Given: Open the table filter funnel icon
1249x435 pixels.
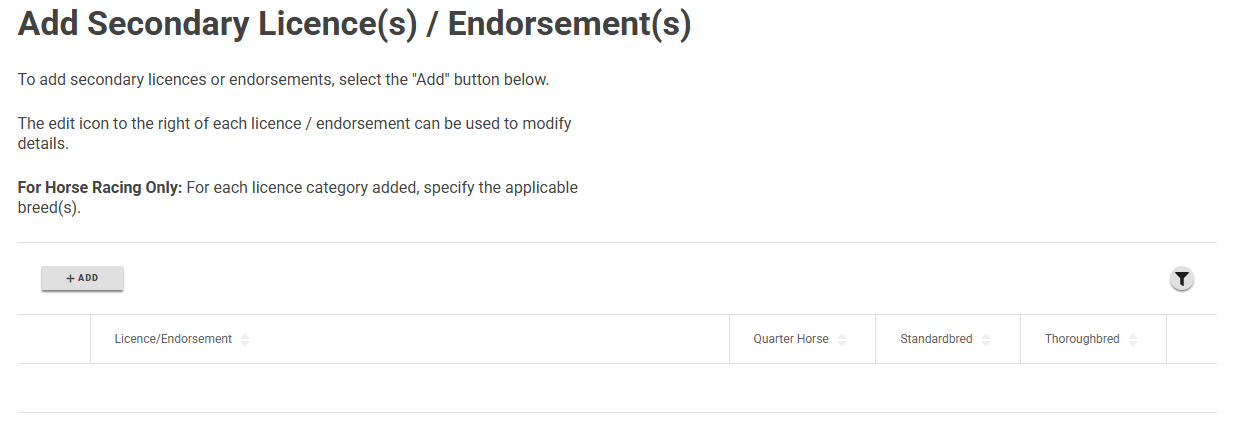Looking at the screenshot, I should click(1182, 280).
